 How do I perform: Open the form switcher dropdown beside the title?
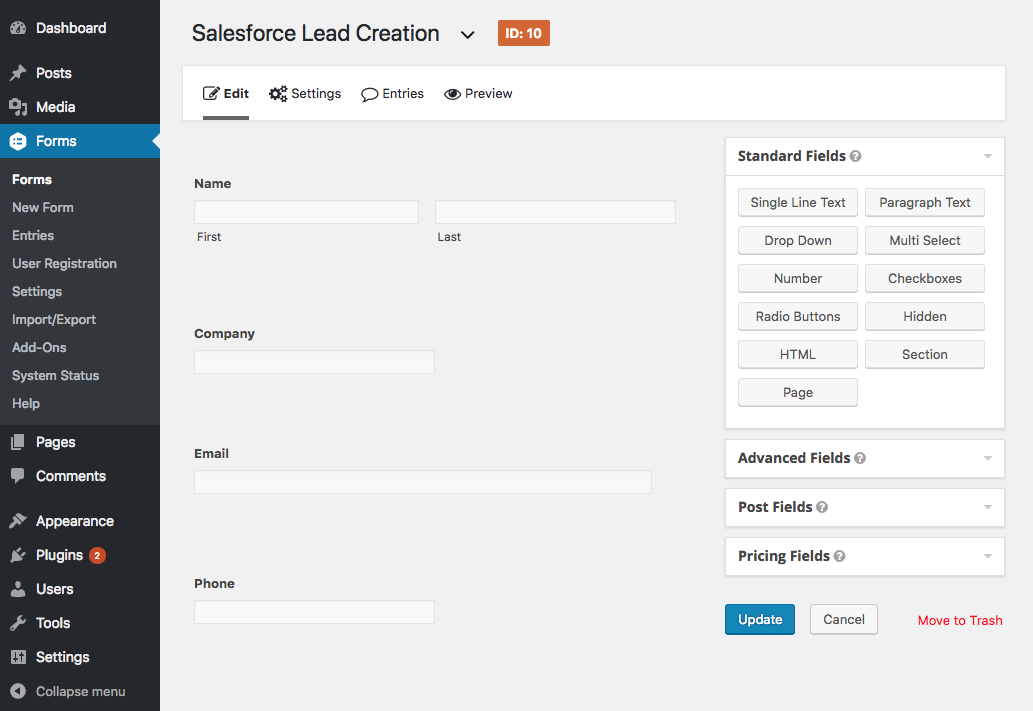[467, 33]
